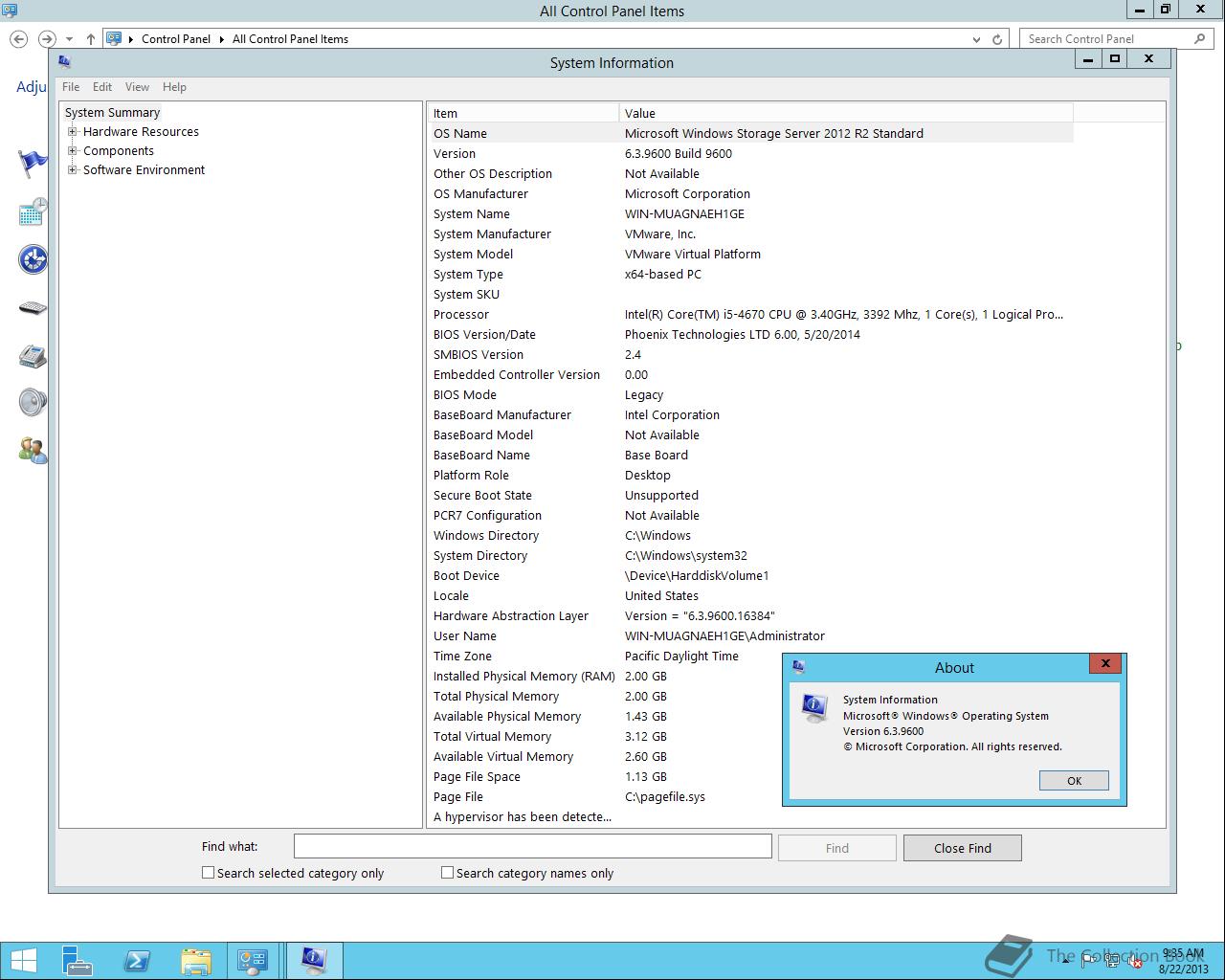Select the Hardware Resources label

pyautogui.click(x=141, y=131)
